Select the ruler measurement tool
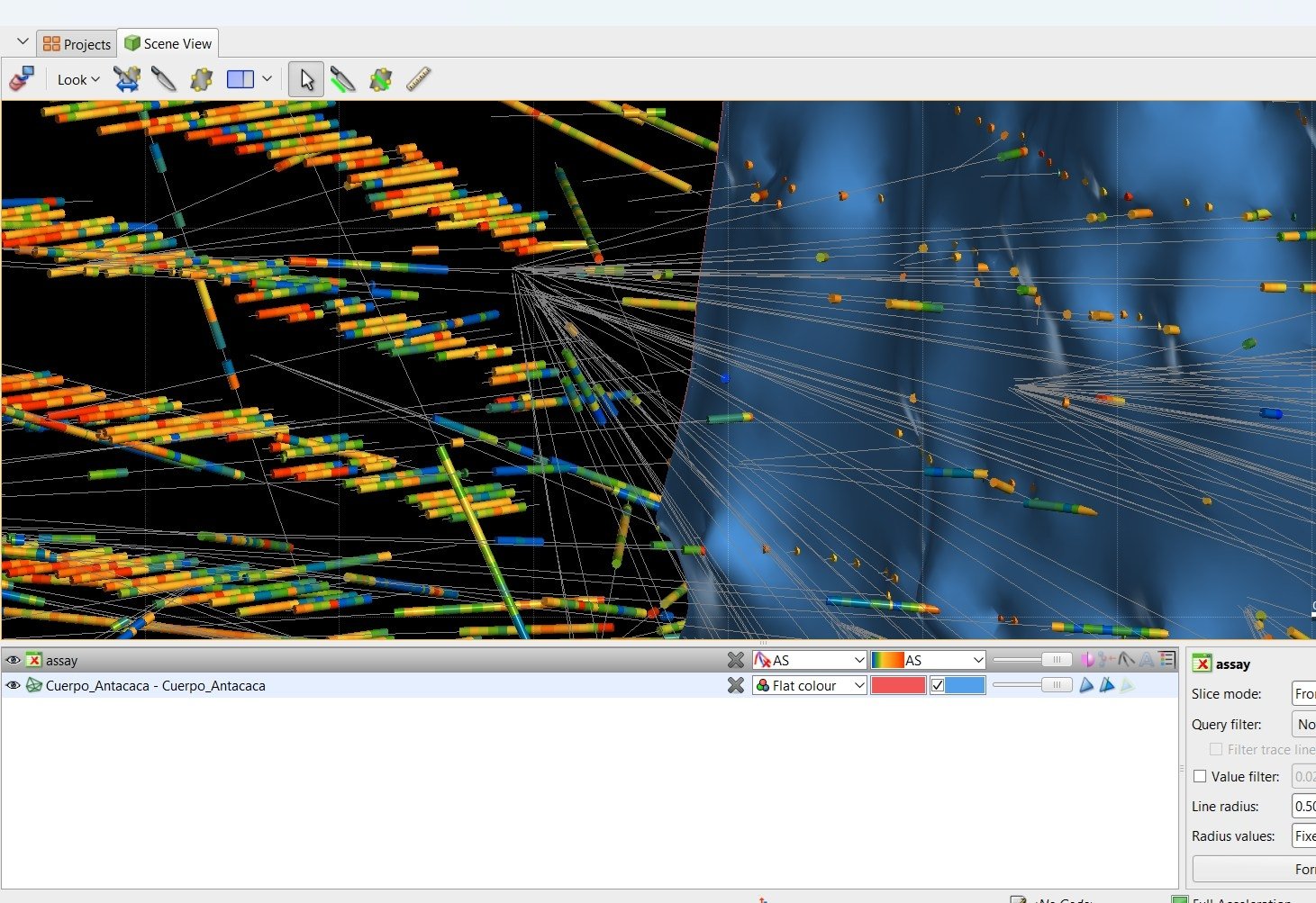This screenshot has width=1316, height=903. click(419, 79)
